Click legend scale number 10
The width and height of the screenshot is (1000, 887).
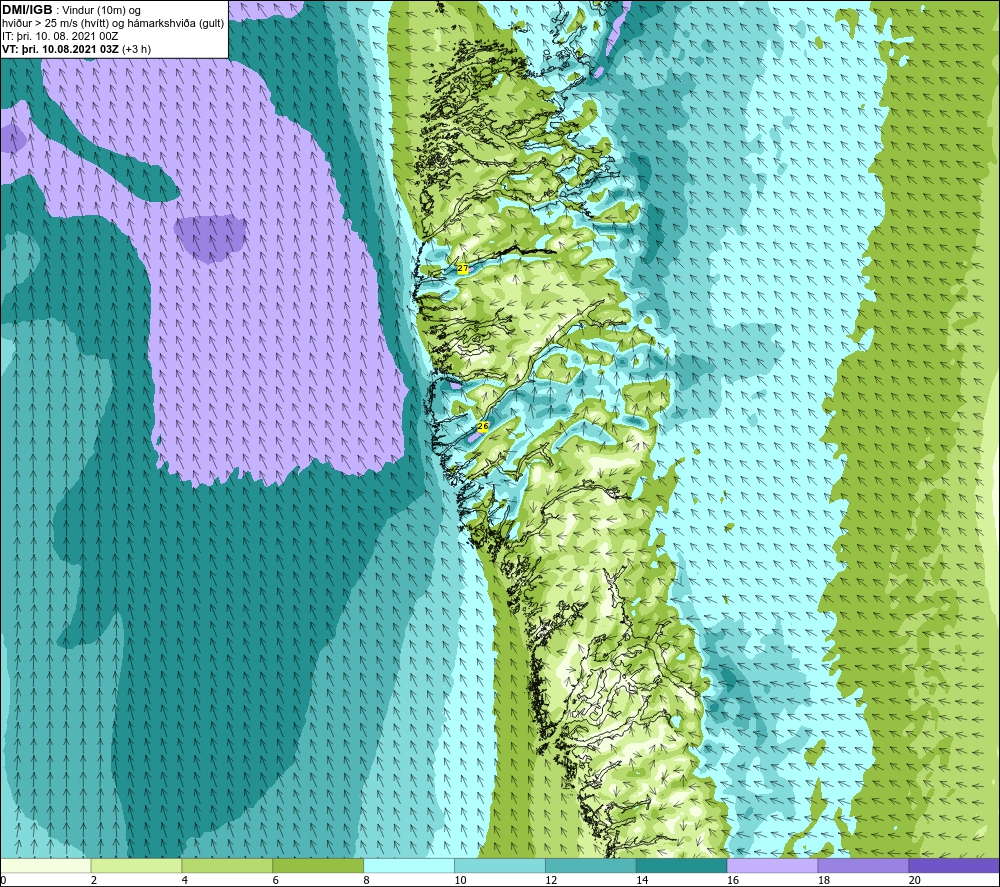(x=460, y=880)
